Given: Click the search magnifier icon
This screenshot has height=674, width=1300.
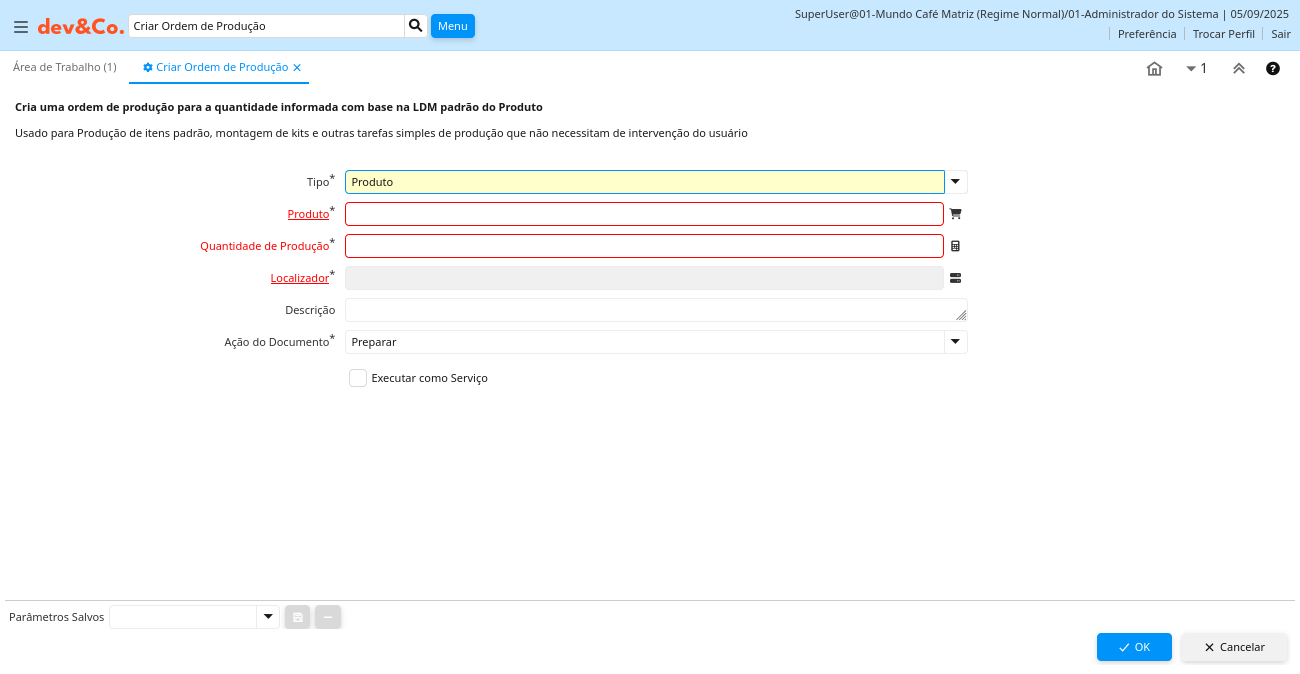Looking at the screenshot, I should 416,26.
